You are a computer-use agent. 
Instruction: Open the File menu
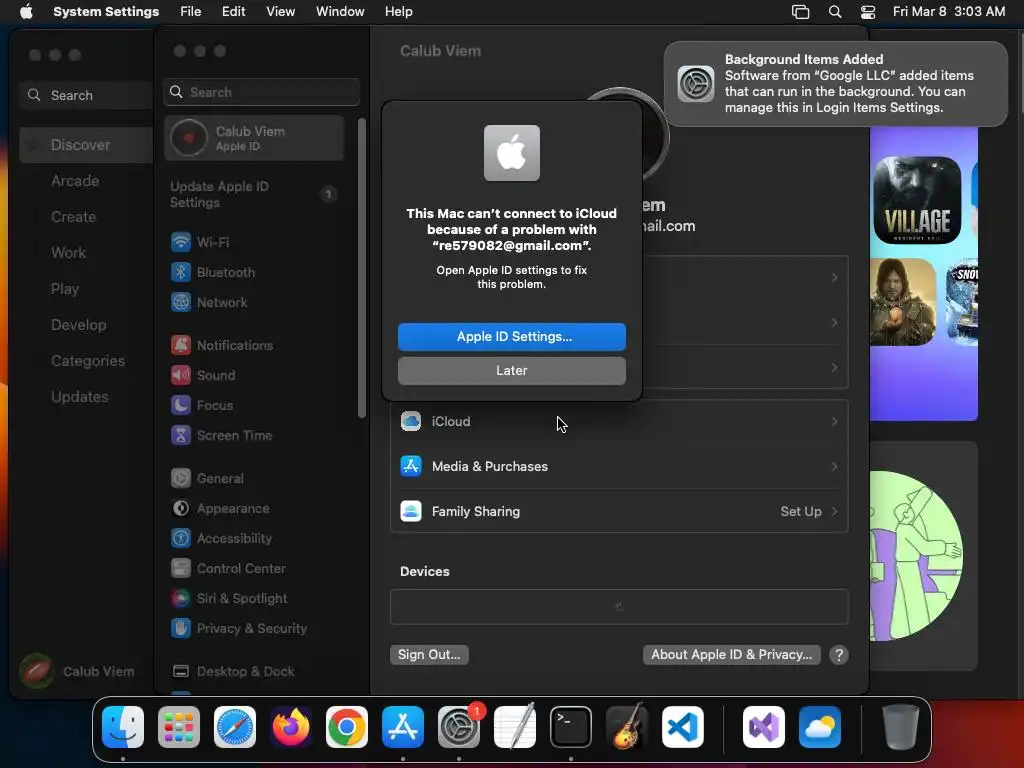click(191, 12)
